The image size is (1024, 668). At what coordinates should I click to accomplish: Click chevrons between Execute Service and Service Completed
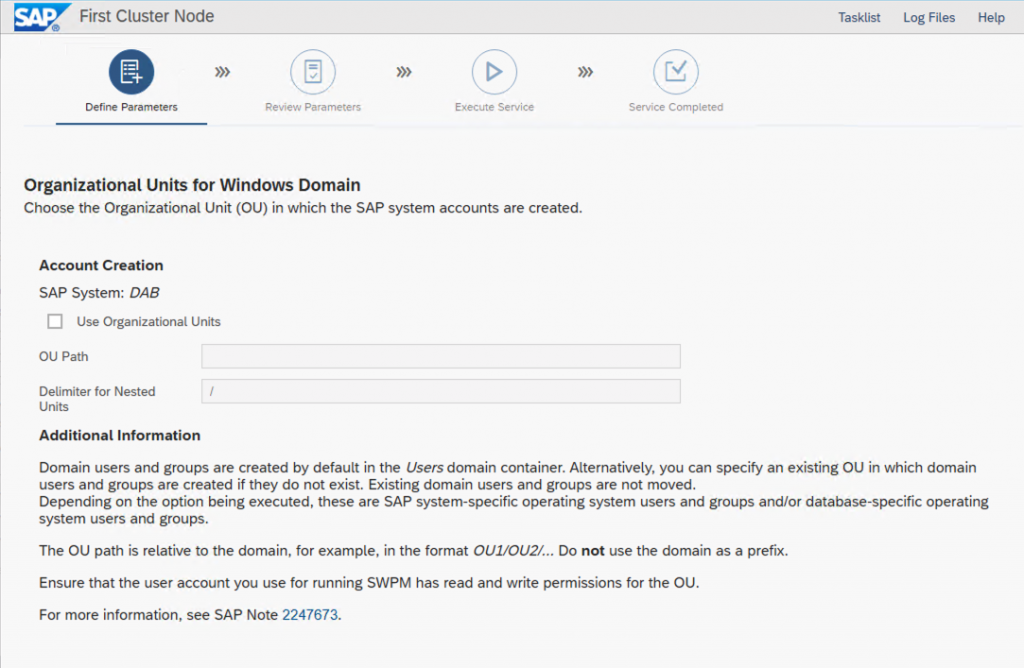coord(586,72)
